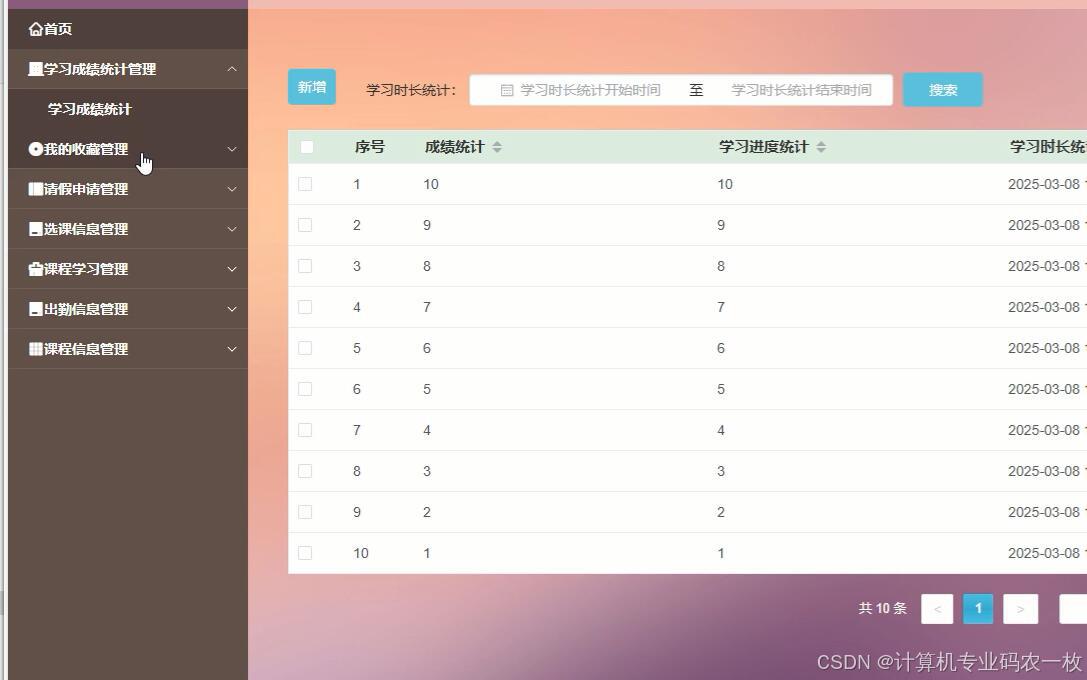This screenshot has width=1087, height=680.
Task: Click the 搜索 button
Action: point(943,90)
